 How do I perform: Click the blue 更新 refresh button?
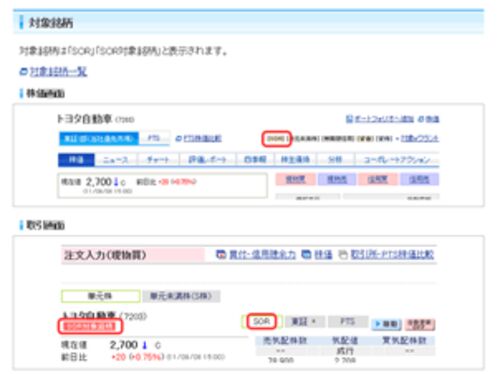point(387,324)
